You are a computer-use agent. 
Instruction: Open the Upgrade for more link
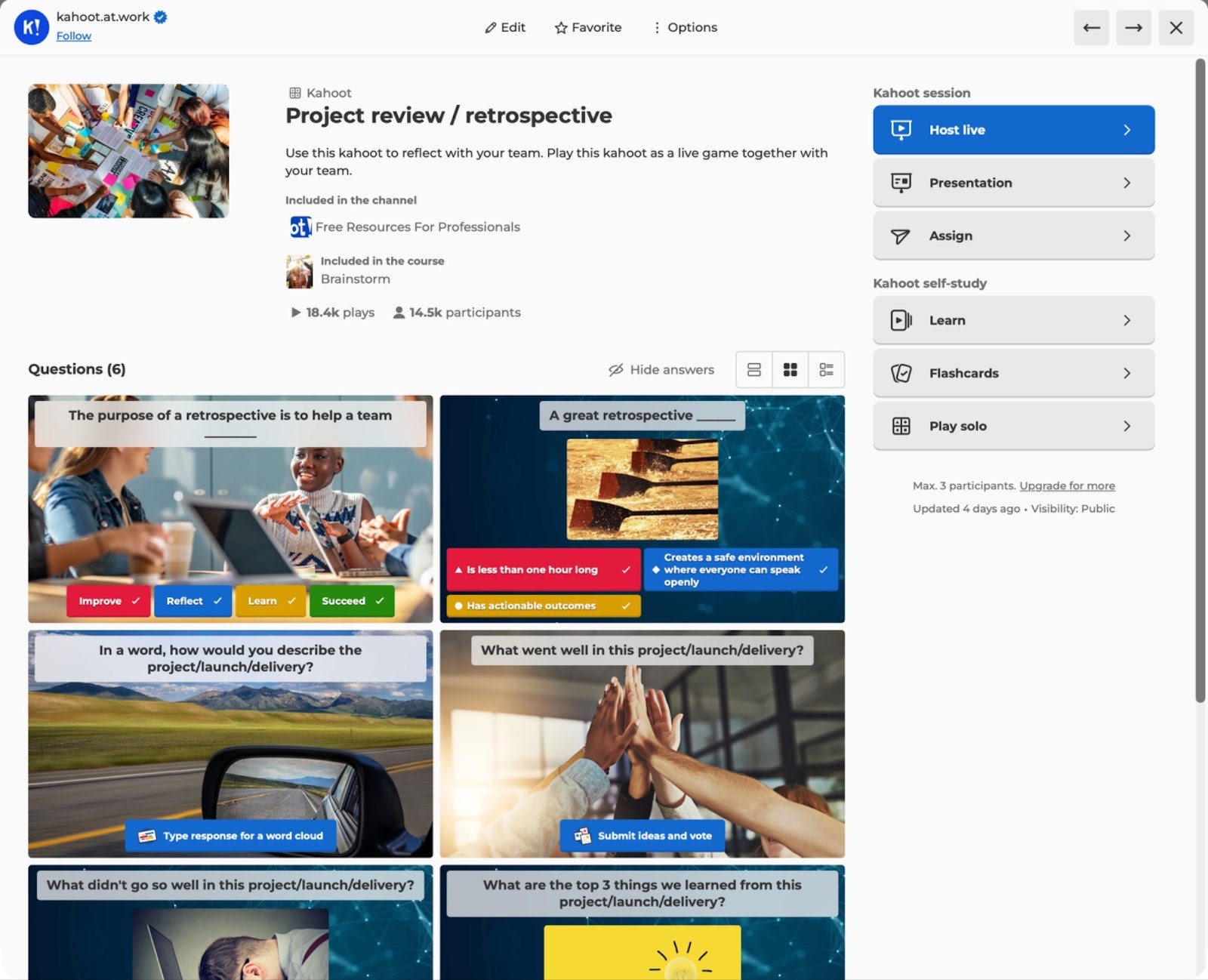(1067, 485)
